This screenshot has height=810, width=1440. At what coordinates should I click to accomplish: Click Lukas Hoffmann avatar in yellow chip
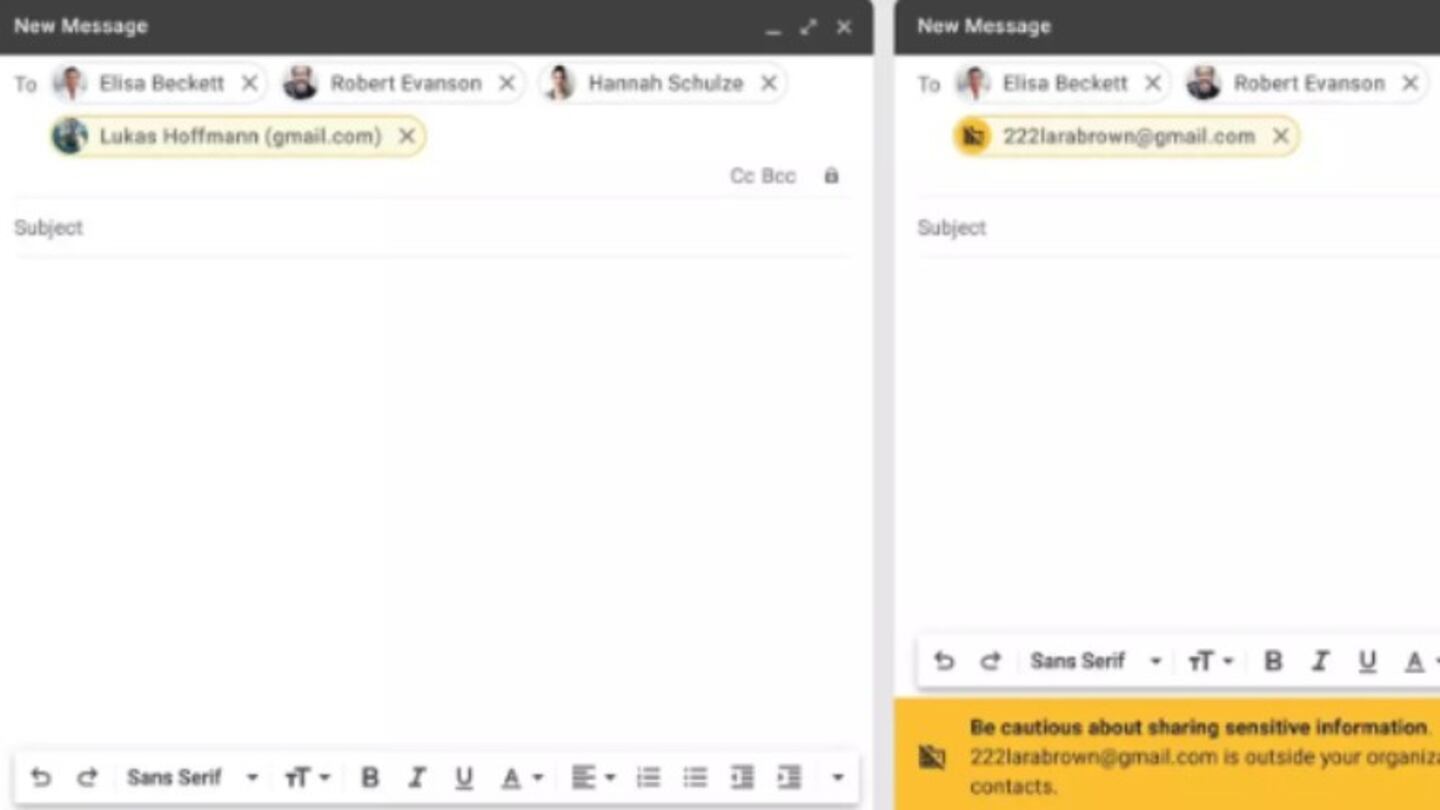click(70, 136)
